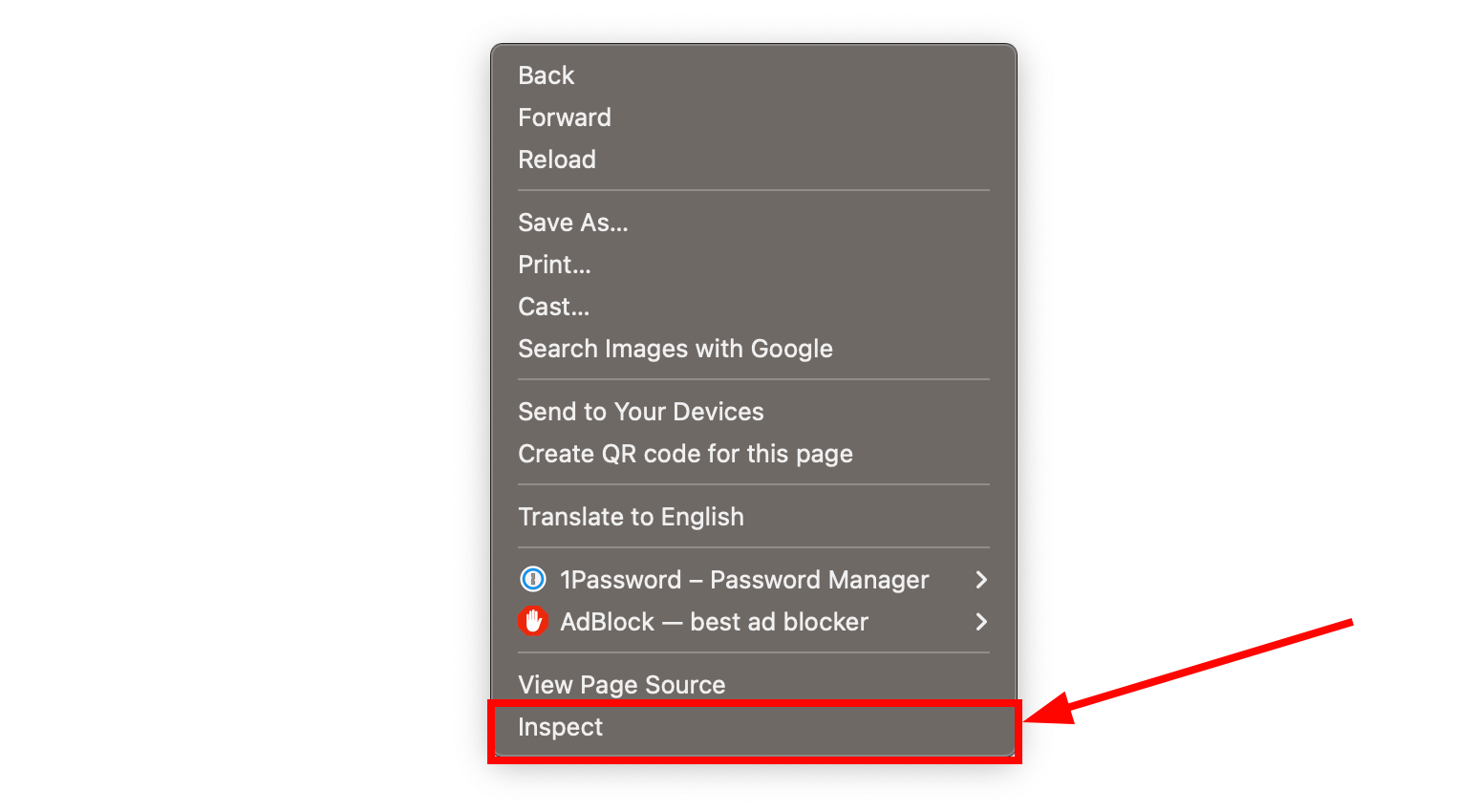Click Inspect to open developer tools
Image resolution: width=1458 pixels, height=812 pixels.
point(561,727)
